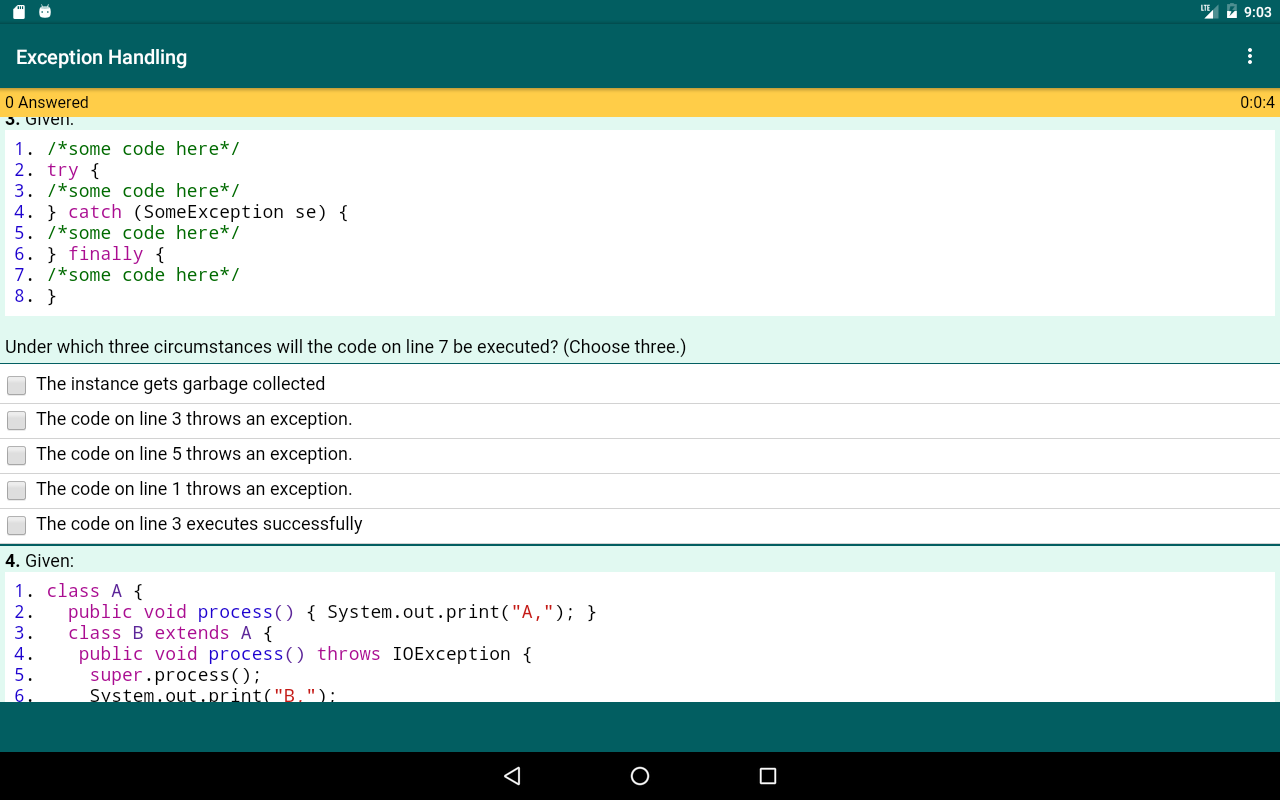Tap the quiz timer showing 0:0:4
Image resolution: width=1280 pixels, height=800 pixels.
pyautogui.click(x=1256, y=103)
